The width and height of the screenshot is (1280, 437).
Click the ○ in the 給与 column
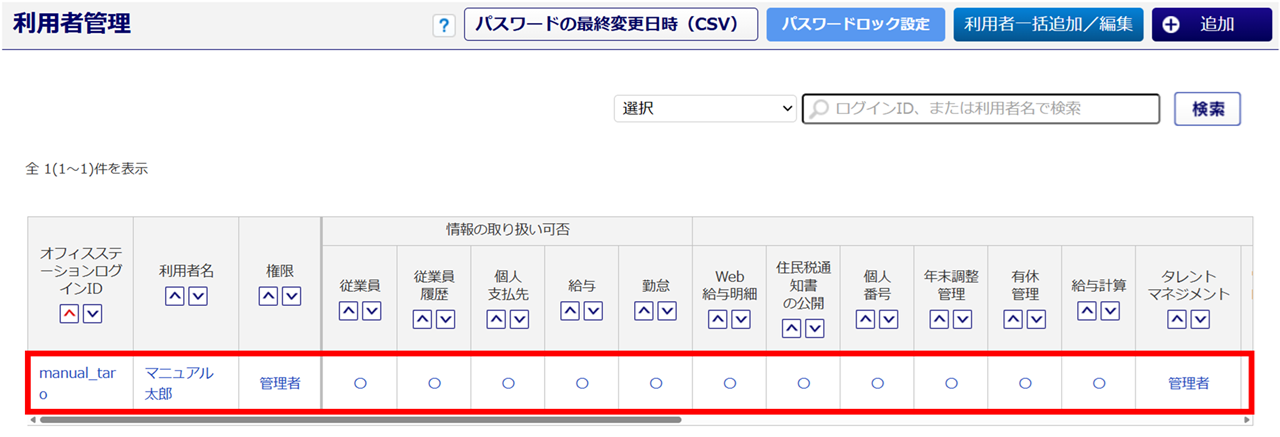[x=582, y=383]
